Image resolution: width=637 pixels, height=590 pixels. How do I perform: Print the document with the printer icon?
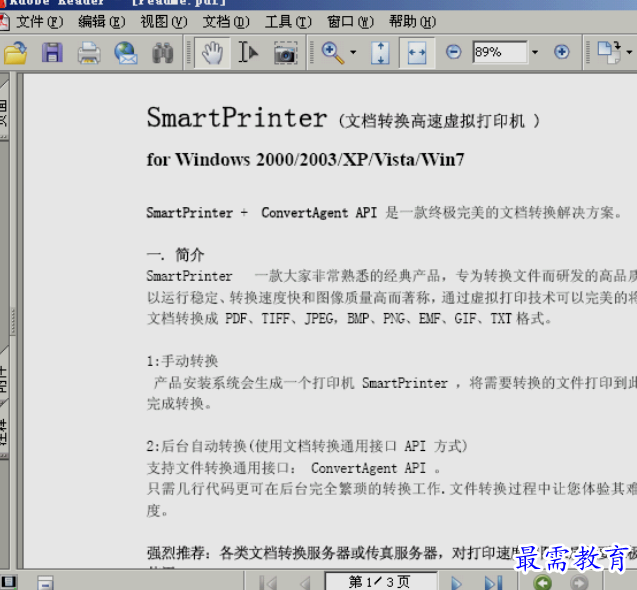point(89,53)
